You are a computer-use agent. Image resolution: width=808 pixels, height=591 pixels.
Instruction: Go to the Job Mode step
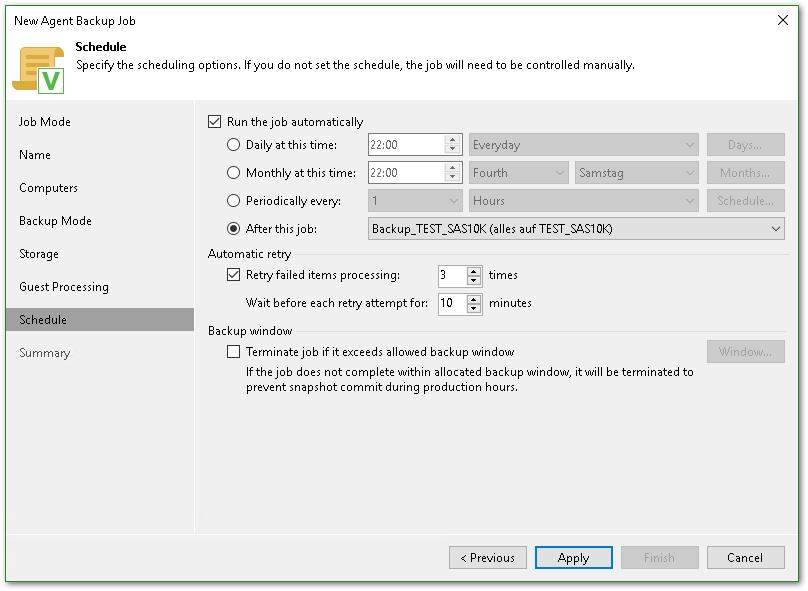[x=45, y=122]
